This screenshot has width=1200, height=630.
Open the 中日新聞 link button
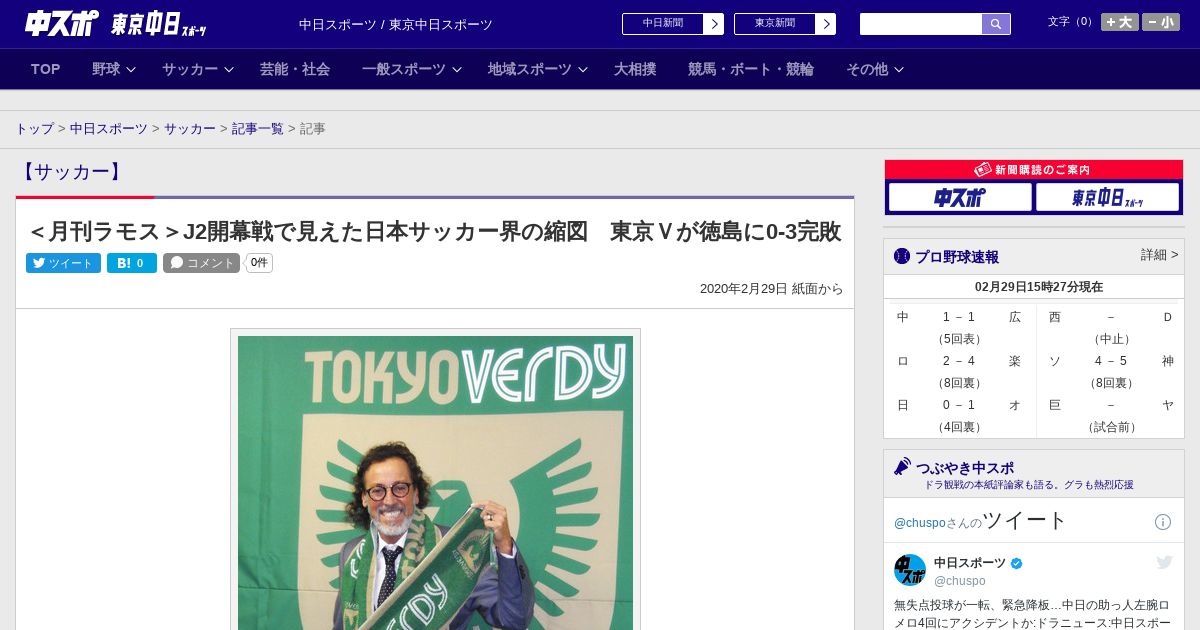coord(673,24)
